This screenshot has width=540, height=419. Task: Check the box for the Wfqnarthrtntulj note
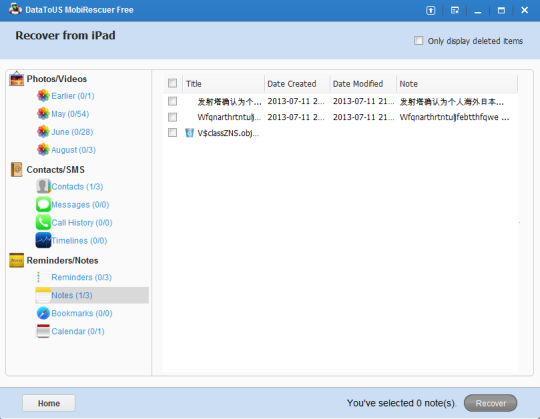[173, 117]
